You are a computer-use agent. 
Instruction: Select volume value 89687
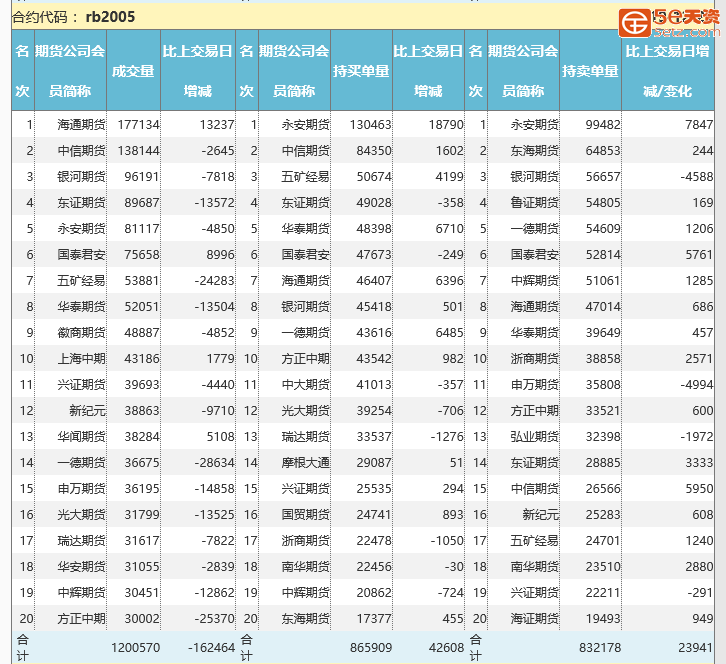pyautogui.click(x=142, y=202)
